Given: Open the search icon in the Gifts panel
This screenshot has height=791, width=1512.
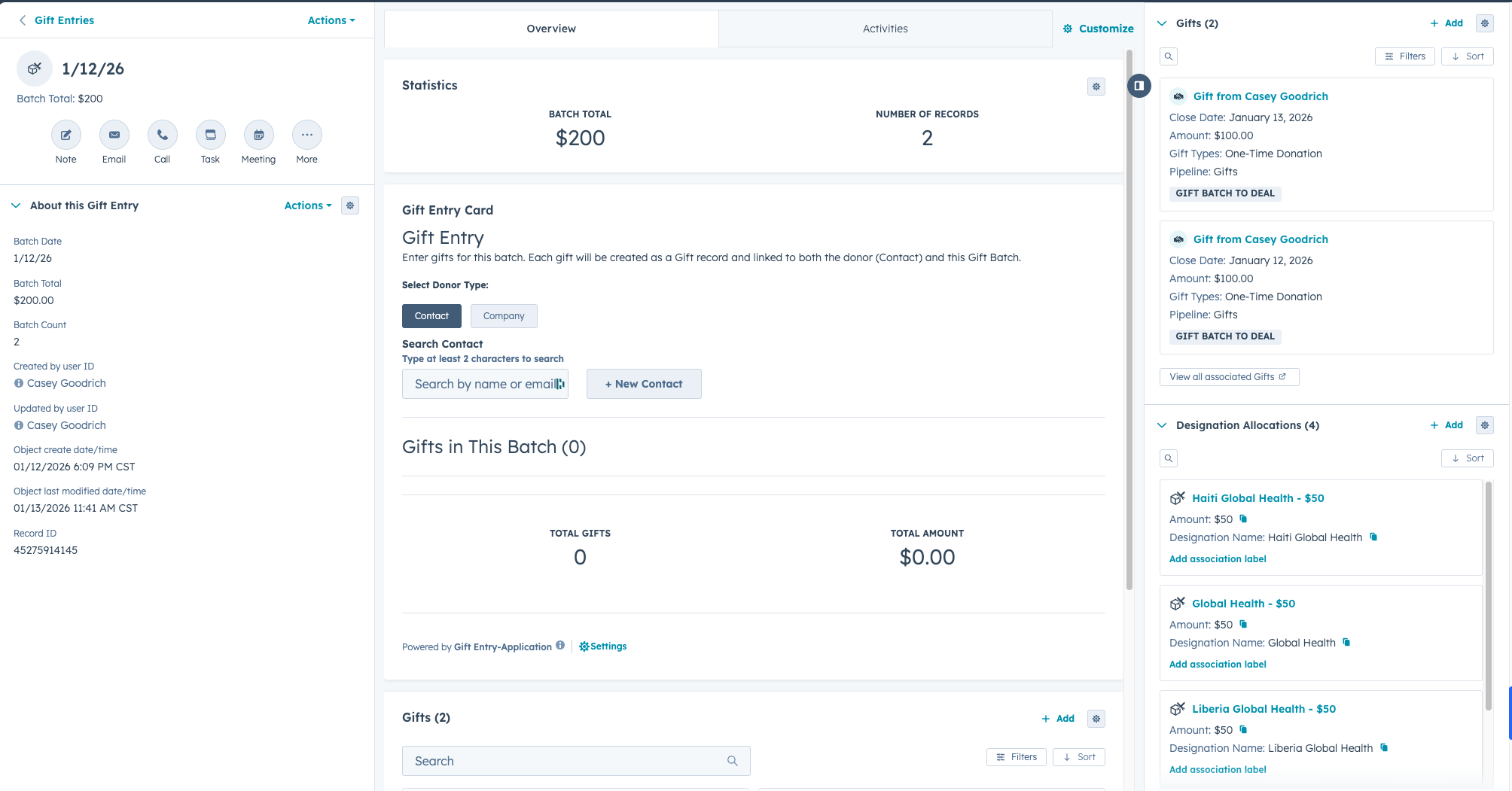Looking at the screenshot, I should (x=1168, y=56).
